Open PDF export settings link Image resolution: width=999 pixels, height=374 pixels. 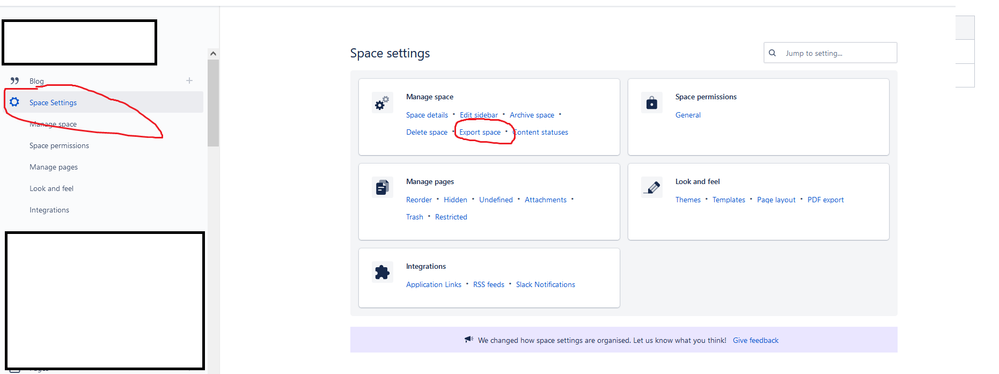826,200
